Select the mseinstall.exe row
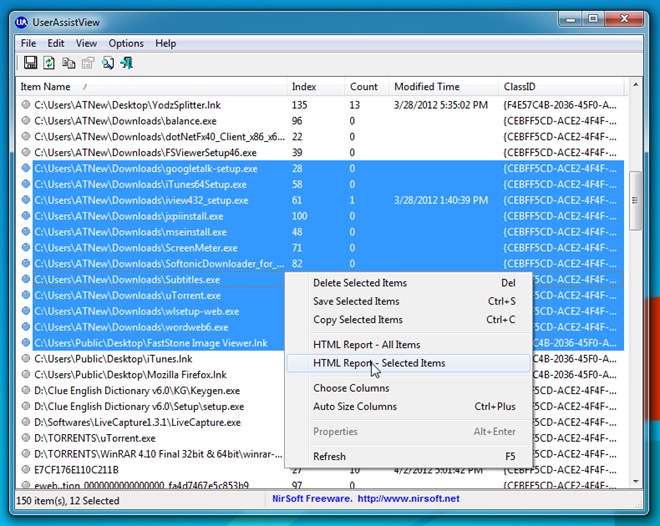The height and width of the screenshot is (526, 660). pyautogui.click(x=320, y=232)
